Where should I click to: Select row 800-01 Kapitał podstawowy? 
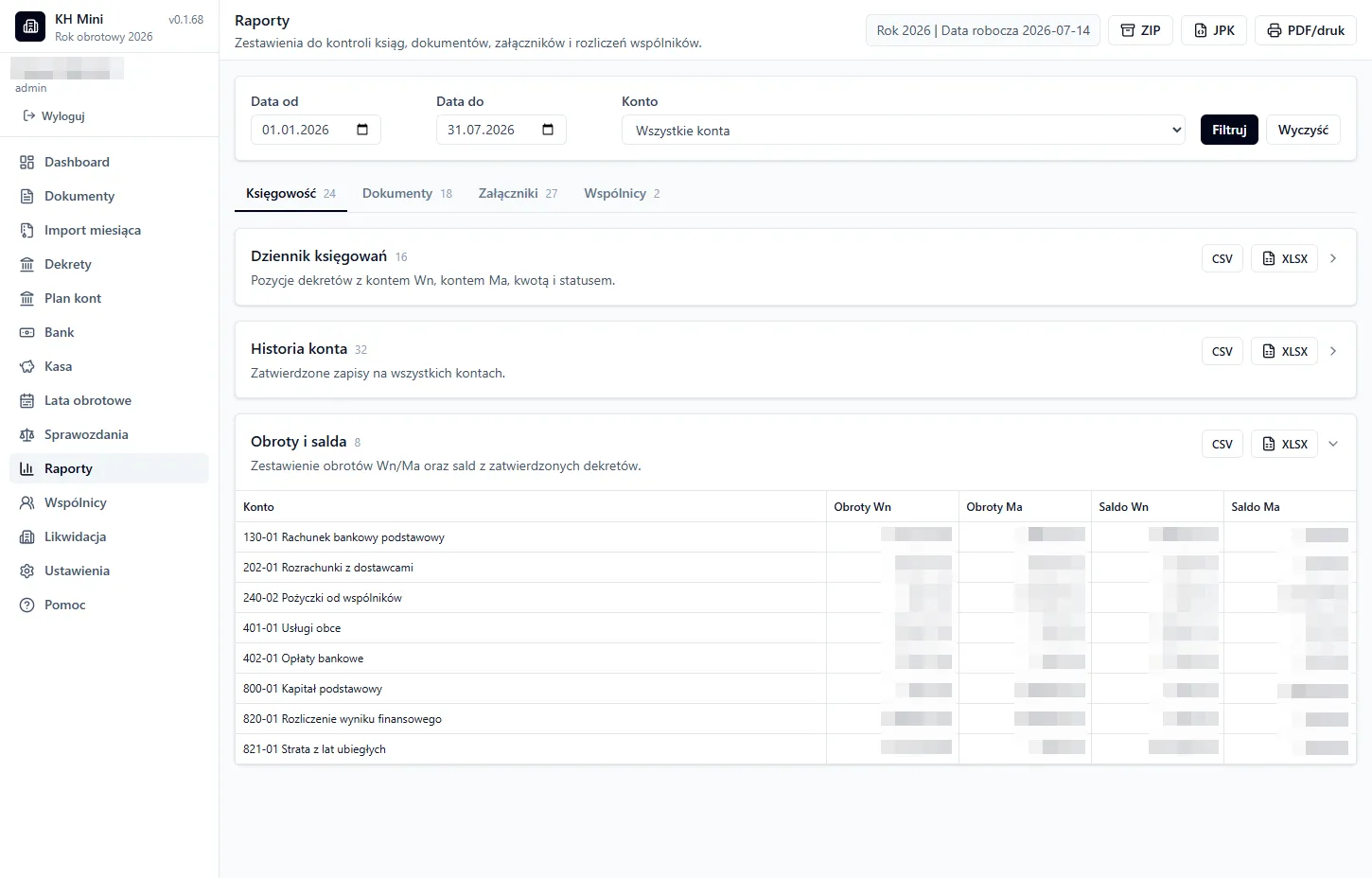(x=796, y=689)
